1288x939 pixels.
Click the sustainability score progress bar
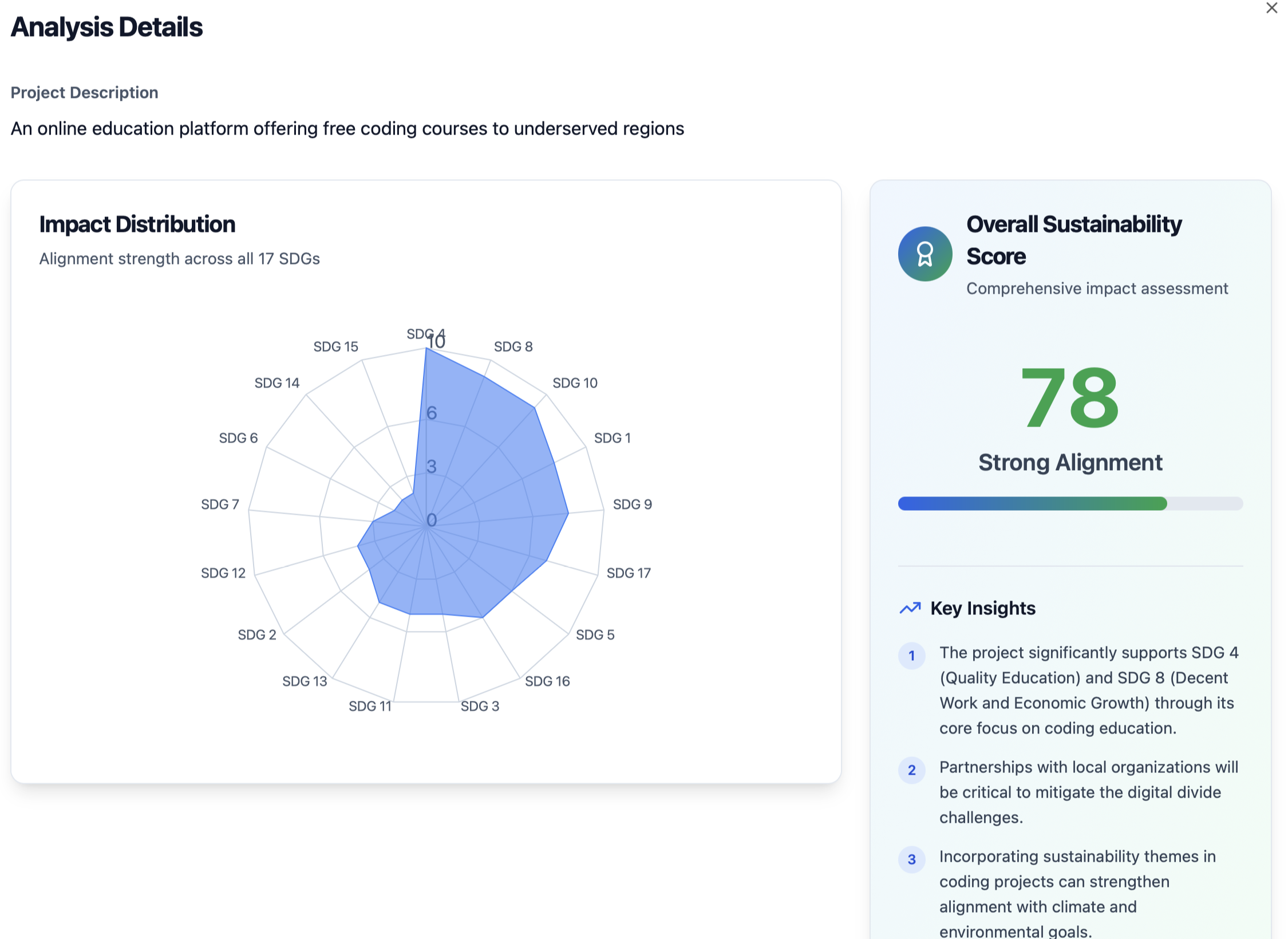pyautogui.click(x=1070, y=503)
